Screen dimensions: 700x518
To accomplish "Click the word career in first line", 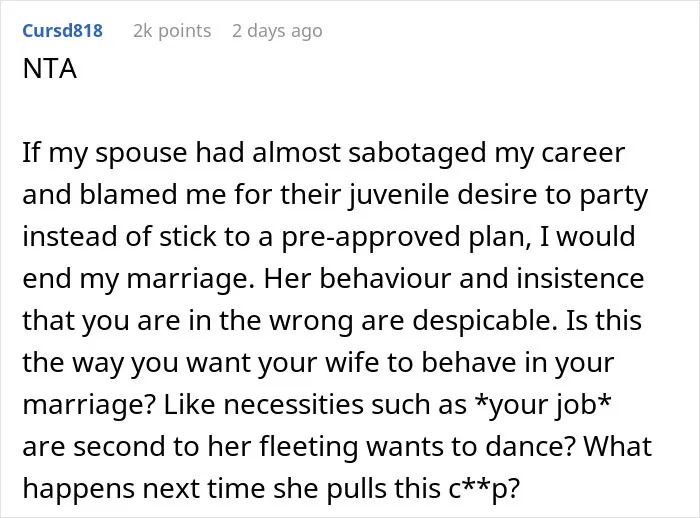I will coord(583,154).
